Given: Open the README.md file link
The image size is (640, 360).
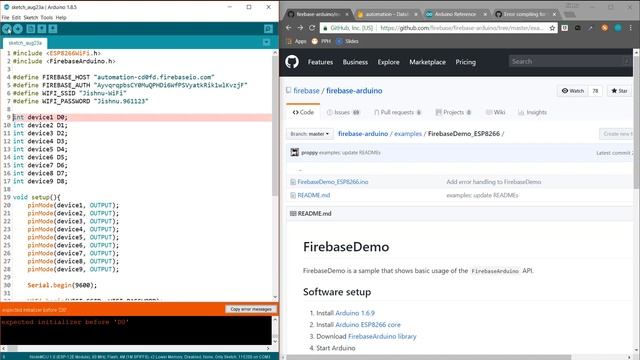Looking at the screenshot, I should tap(313, 195).
